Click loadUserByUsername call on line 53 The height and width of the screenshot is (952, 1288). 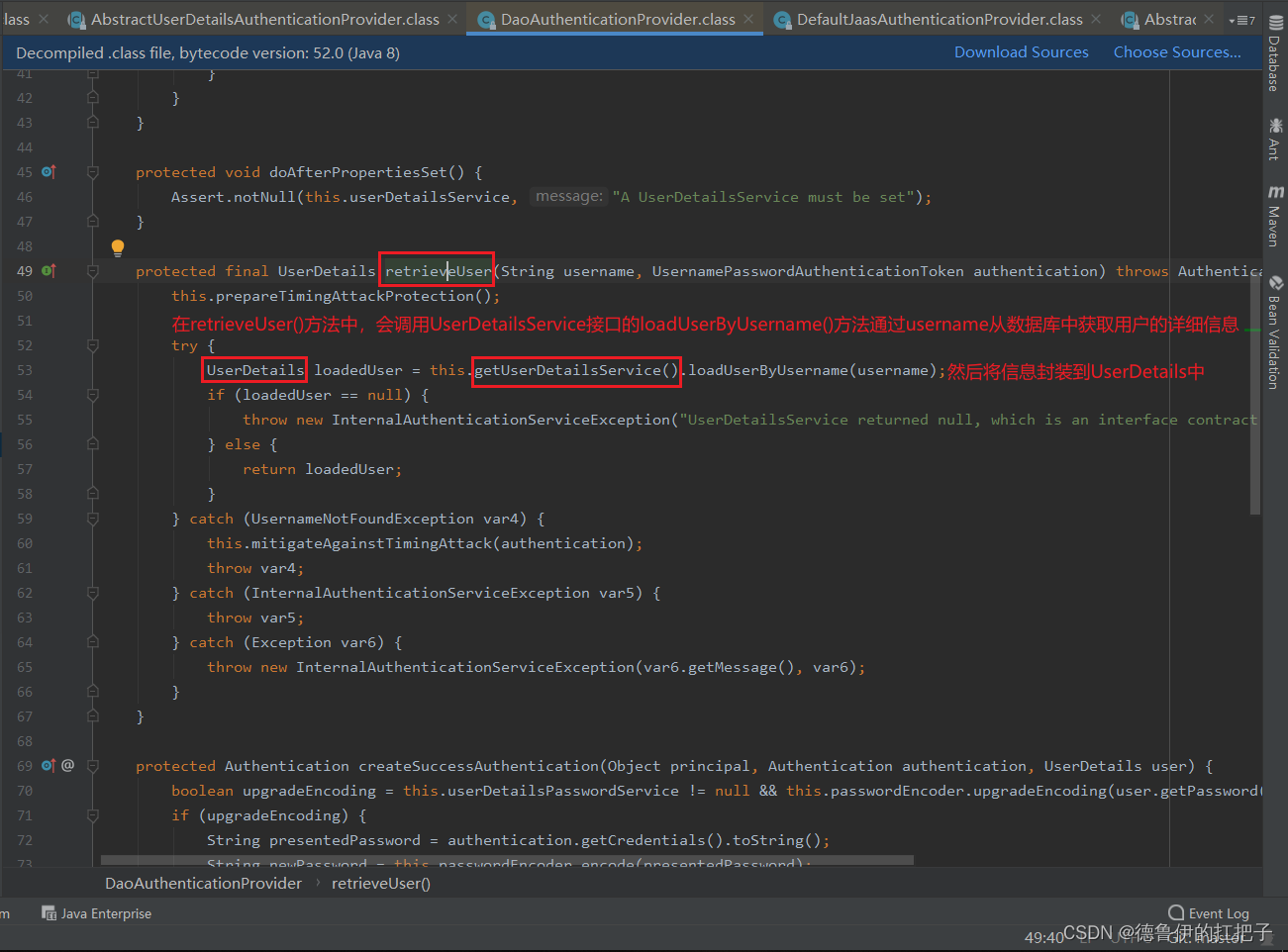(x=768, y=370)
